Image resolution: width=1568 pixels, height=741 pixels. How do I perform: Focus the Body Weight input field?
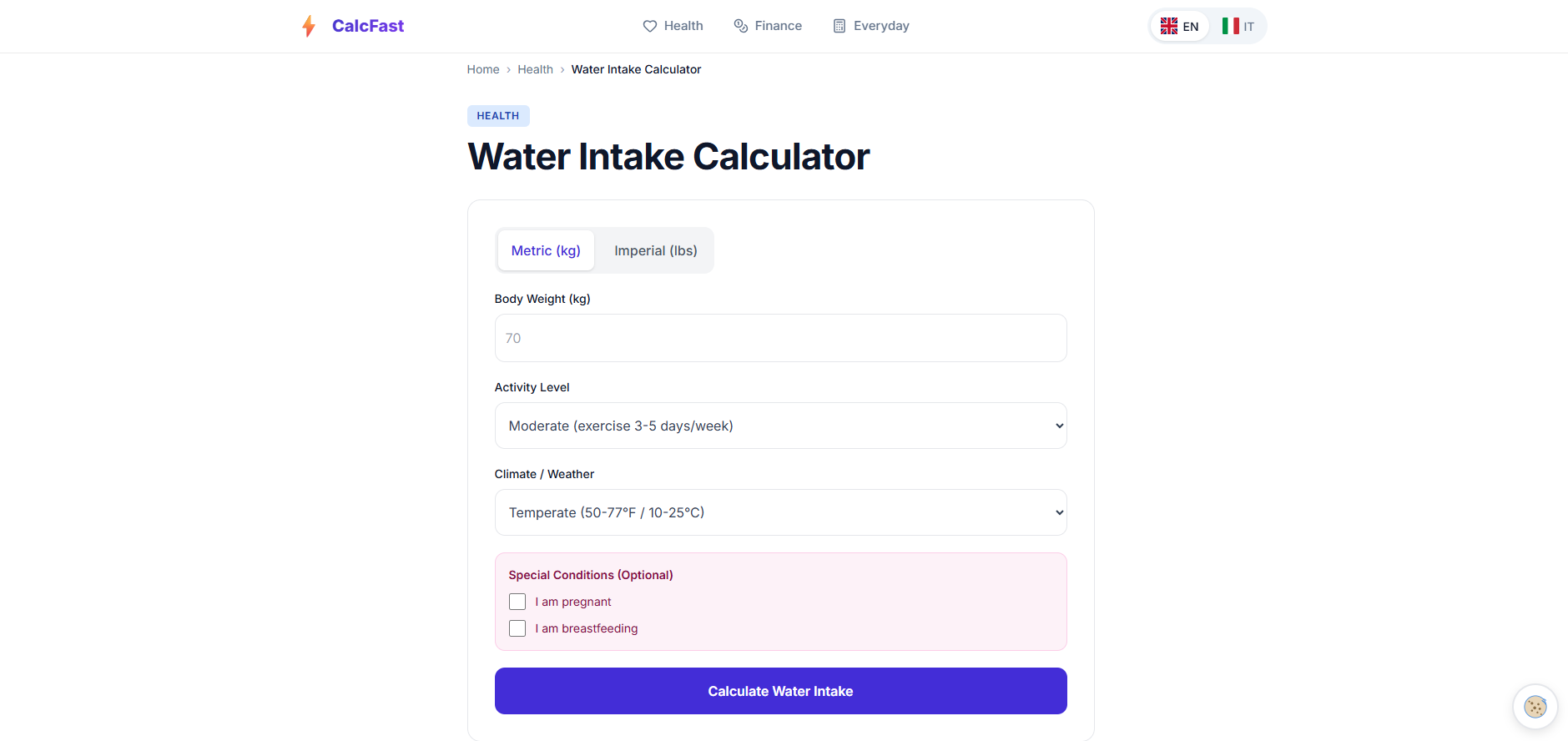(x=780, y=338)
